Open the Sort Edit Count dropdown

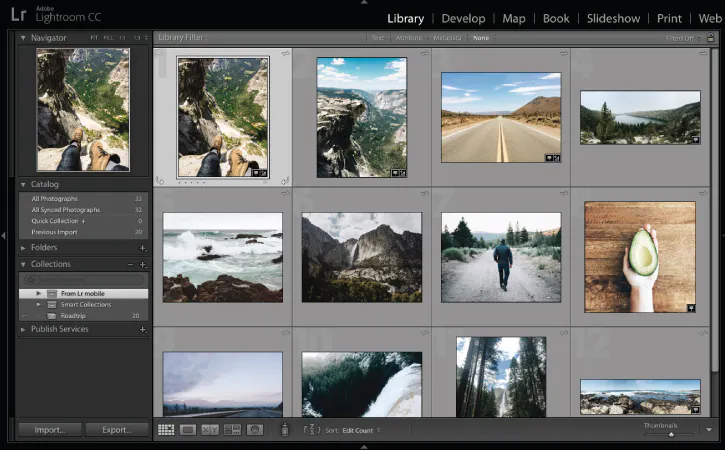click(361, 430)
